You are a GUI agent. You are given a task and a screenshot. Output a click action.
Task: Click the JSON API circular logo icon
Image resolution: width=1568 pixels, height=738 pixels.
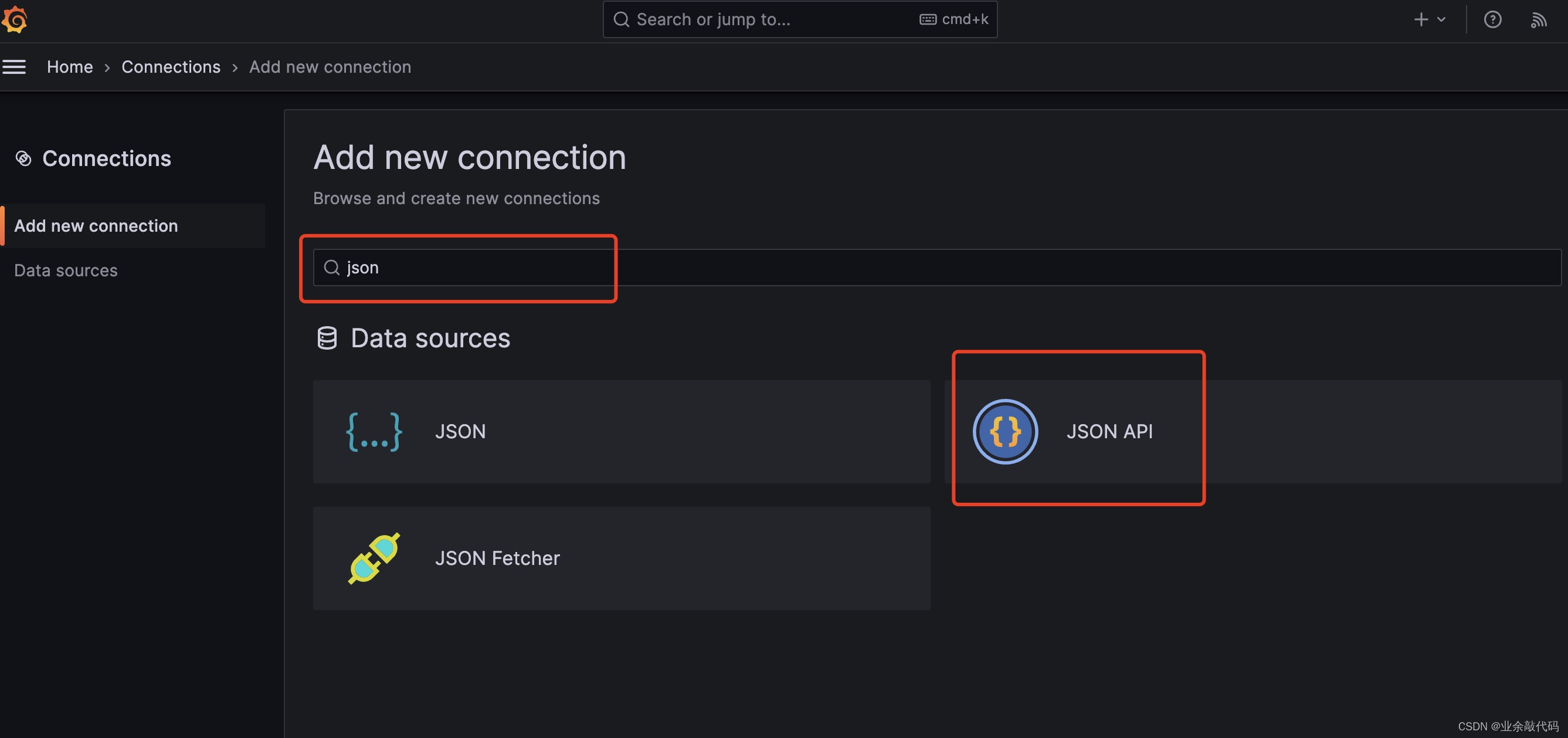coord(1005,432)
